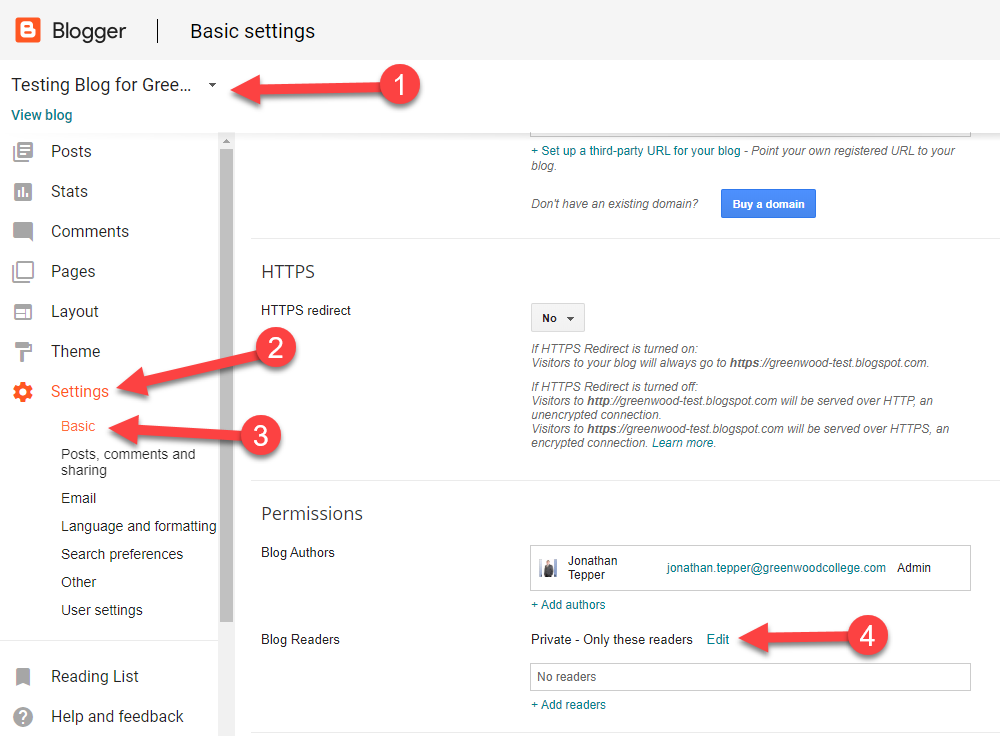Click the Theme paint roller icon
The width and height of the screenshot is (1000, 736).
pyautogui.click(x=23, y=351)
